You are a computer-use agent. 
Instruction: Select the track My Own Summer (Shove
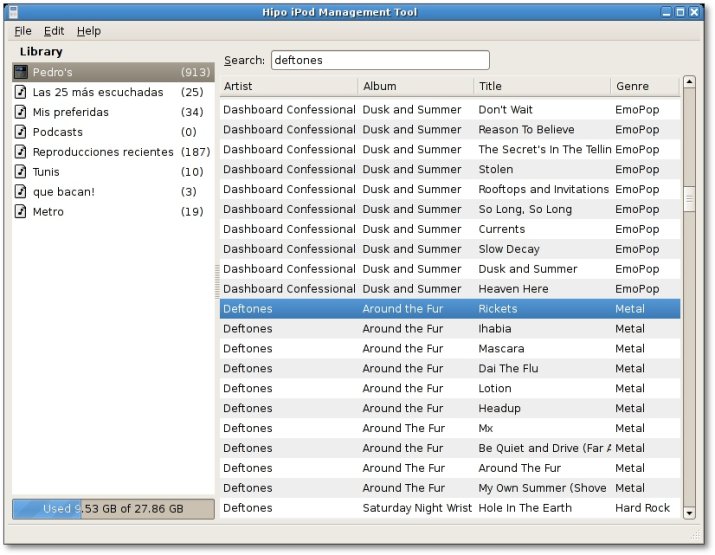click(450, 488)
